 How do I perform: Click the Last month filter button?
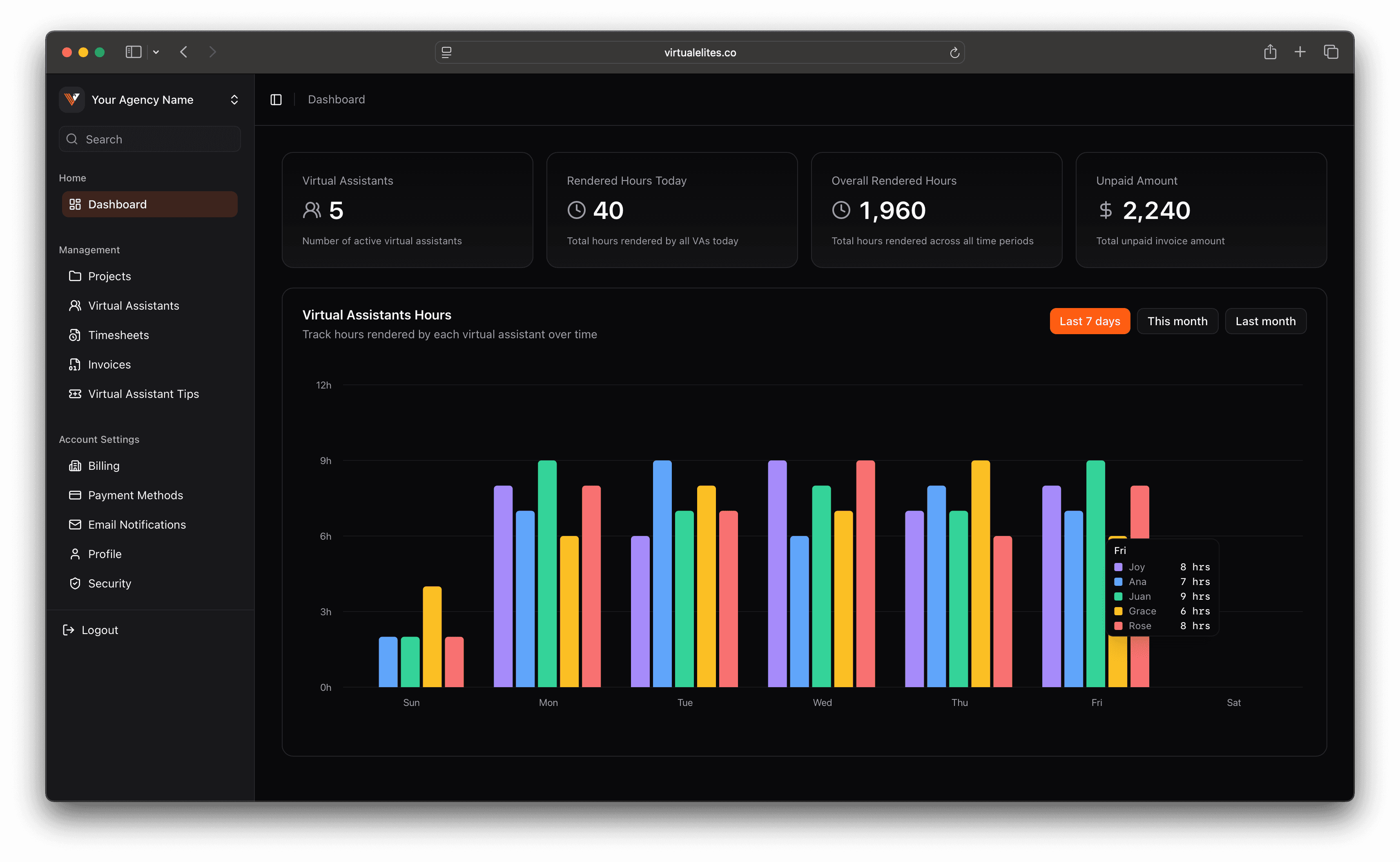[x=1266, y=321]
